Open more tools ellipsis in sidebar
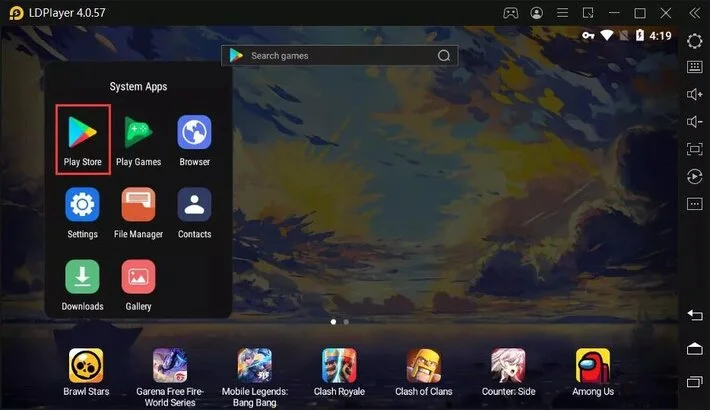Viewport: 710px width, 410px height. [695, 203]
